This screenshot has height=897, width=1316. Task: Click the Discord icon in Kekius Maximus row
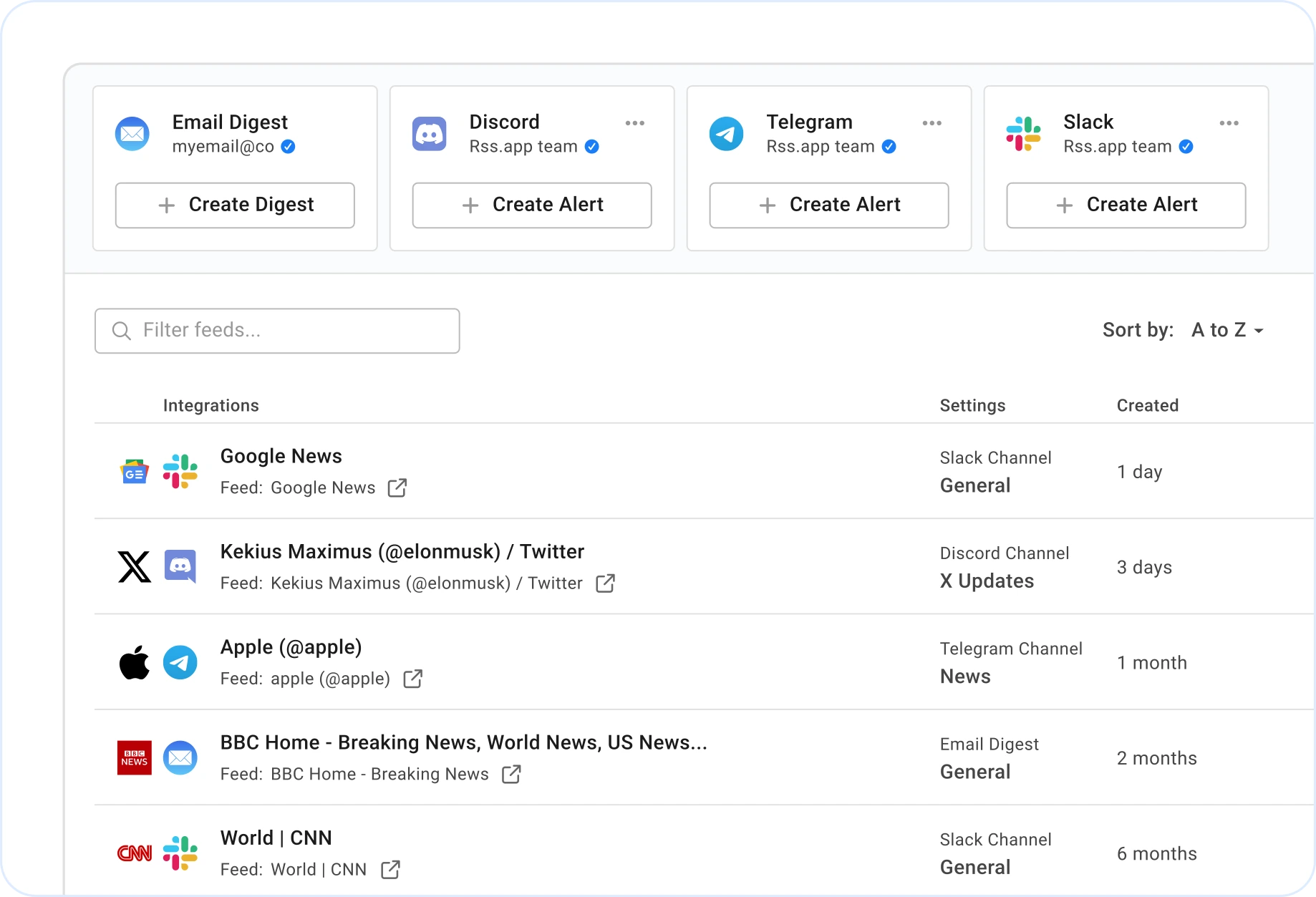180,567
